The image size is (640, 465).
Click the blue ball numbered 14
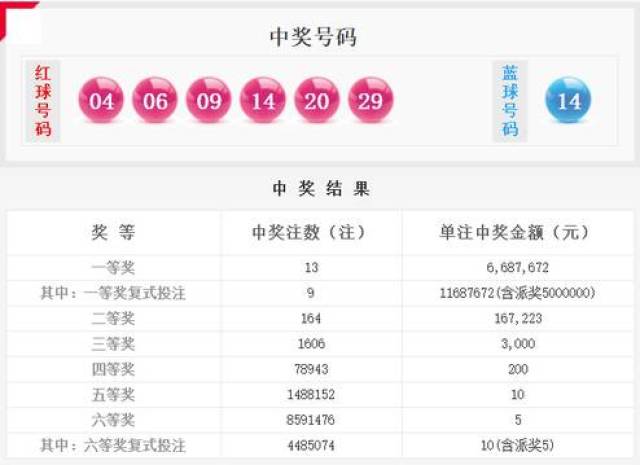point(568,100)
